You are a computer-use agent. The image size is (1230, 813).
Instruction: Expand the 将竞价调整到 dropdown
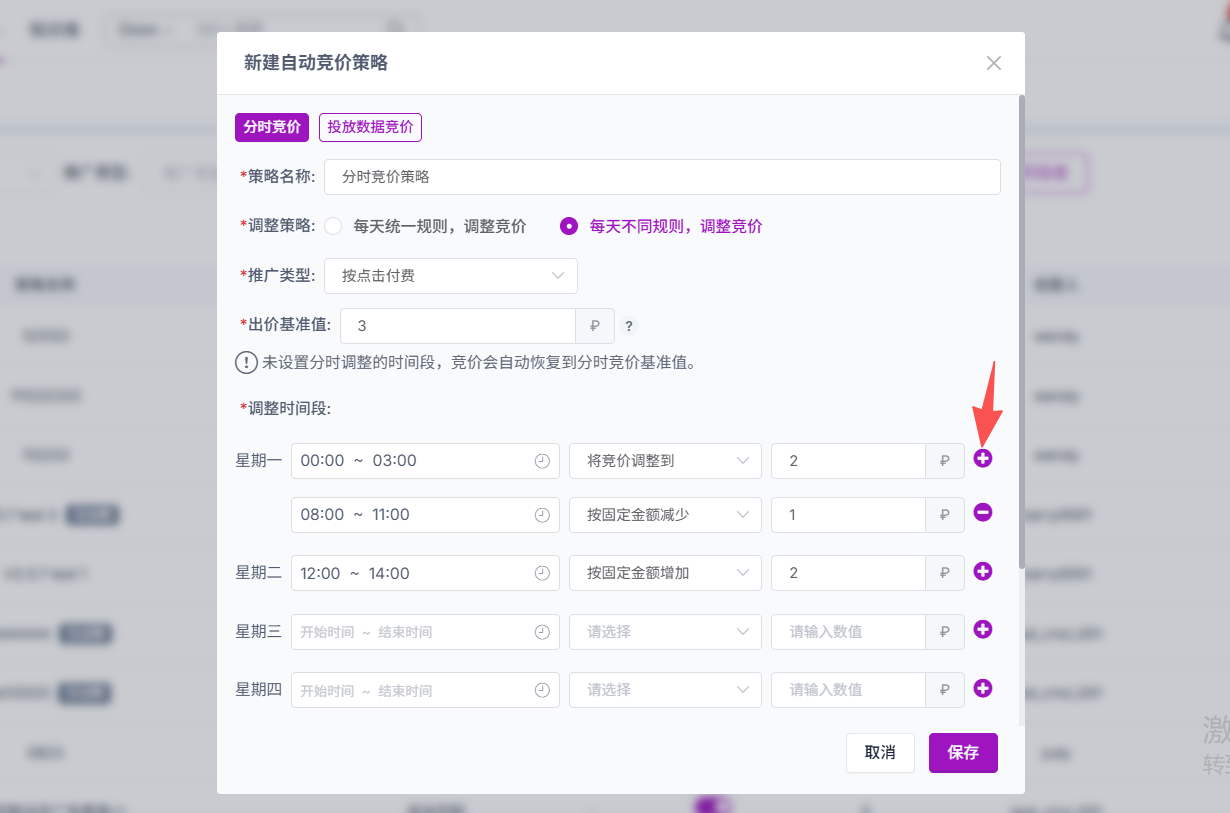665,461
